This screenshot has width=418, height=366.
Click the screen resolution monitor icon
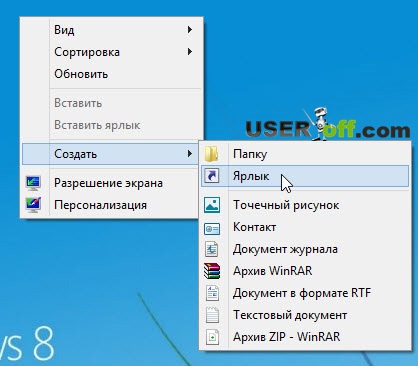33,183
